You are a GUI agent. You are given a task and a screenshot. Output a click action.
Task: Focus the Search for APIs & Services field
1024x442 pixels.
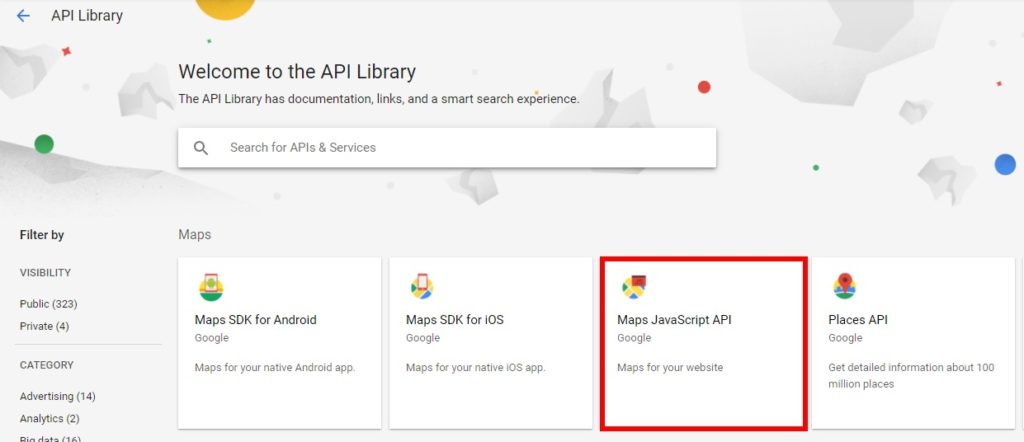(x=447, y=148)
